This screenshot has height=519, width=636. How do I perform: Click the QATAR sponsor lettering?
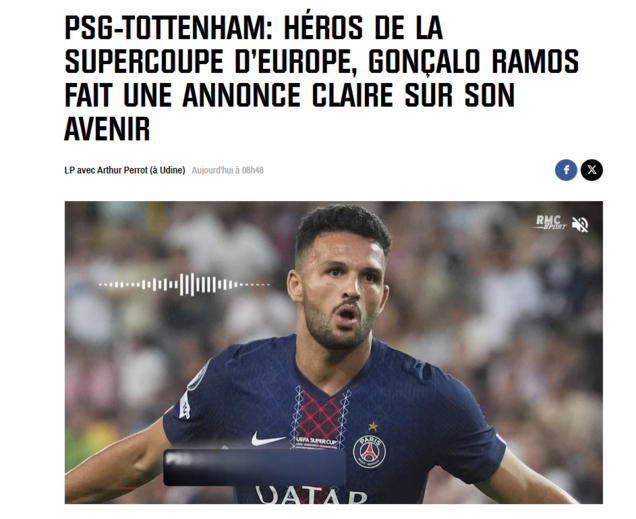coord(311,495)
